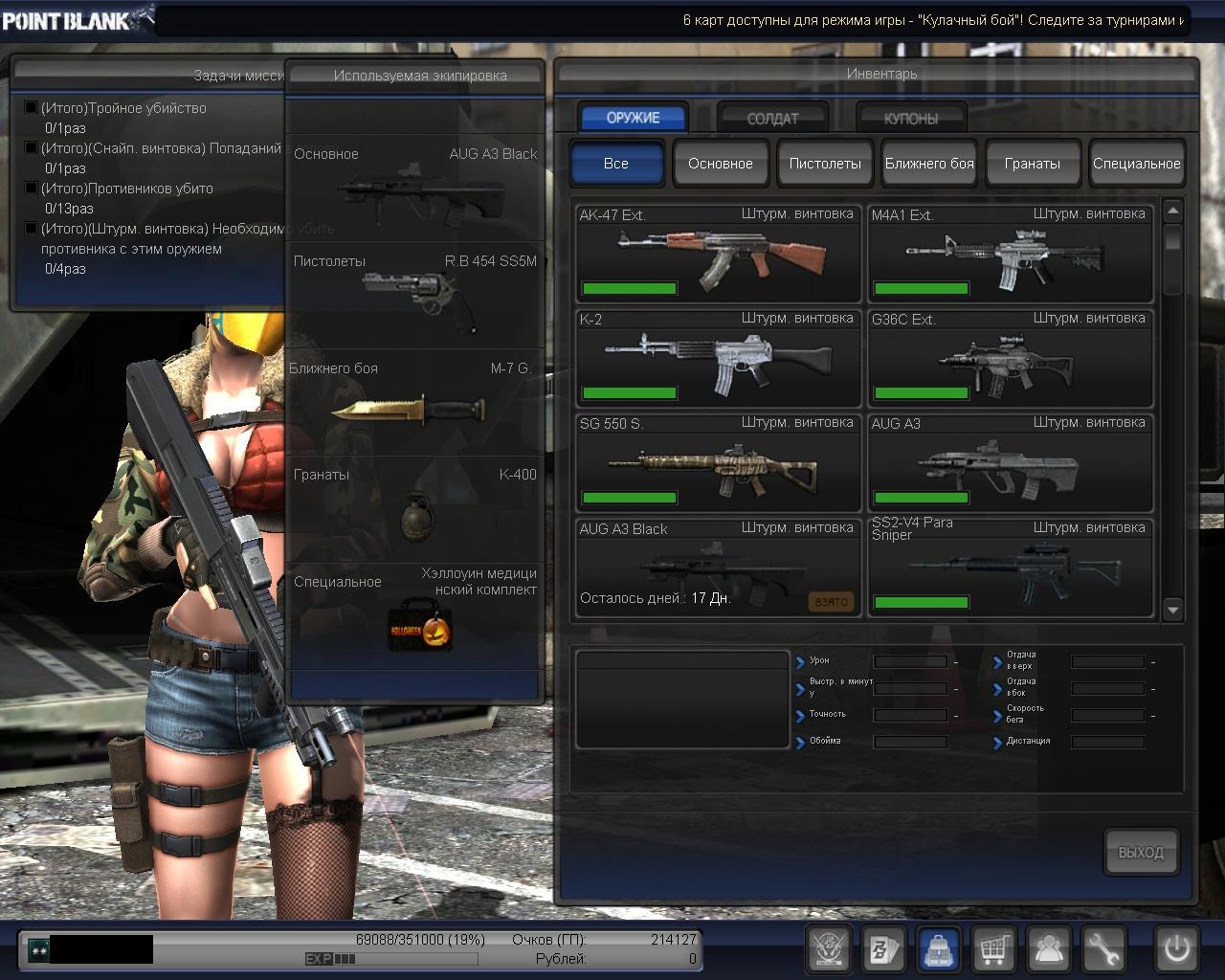Select the plain AUG A3 card in inventory
The image size is (1225, 980).
click(x=1011, y=463)
